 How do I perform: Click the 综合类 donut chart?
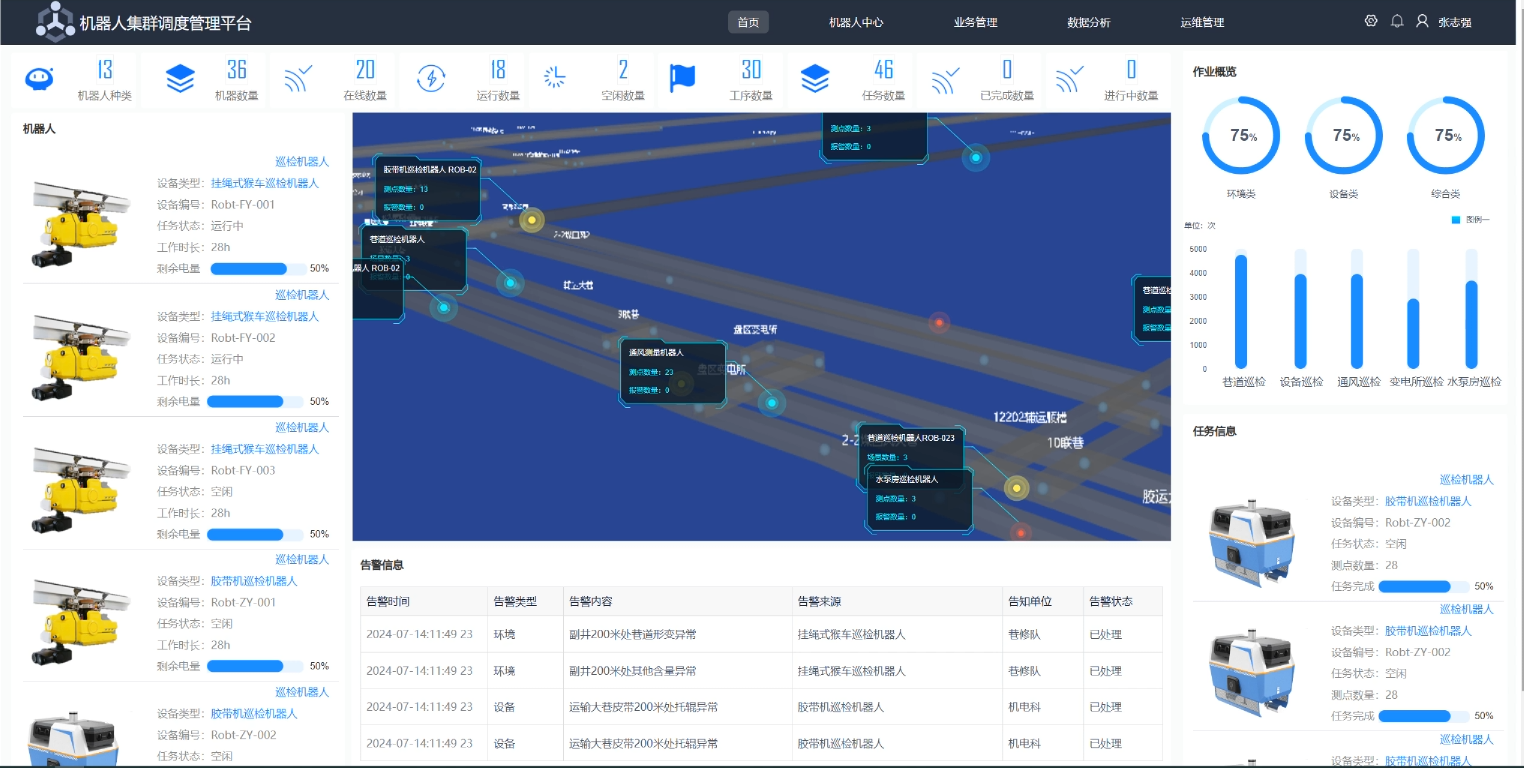pyautogui.click(x=1446, y=136)
